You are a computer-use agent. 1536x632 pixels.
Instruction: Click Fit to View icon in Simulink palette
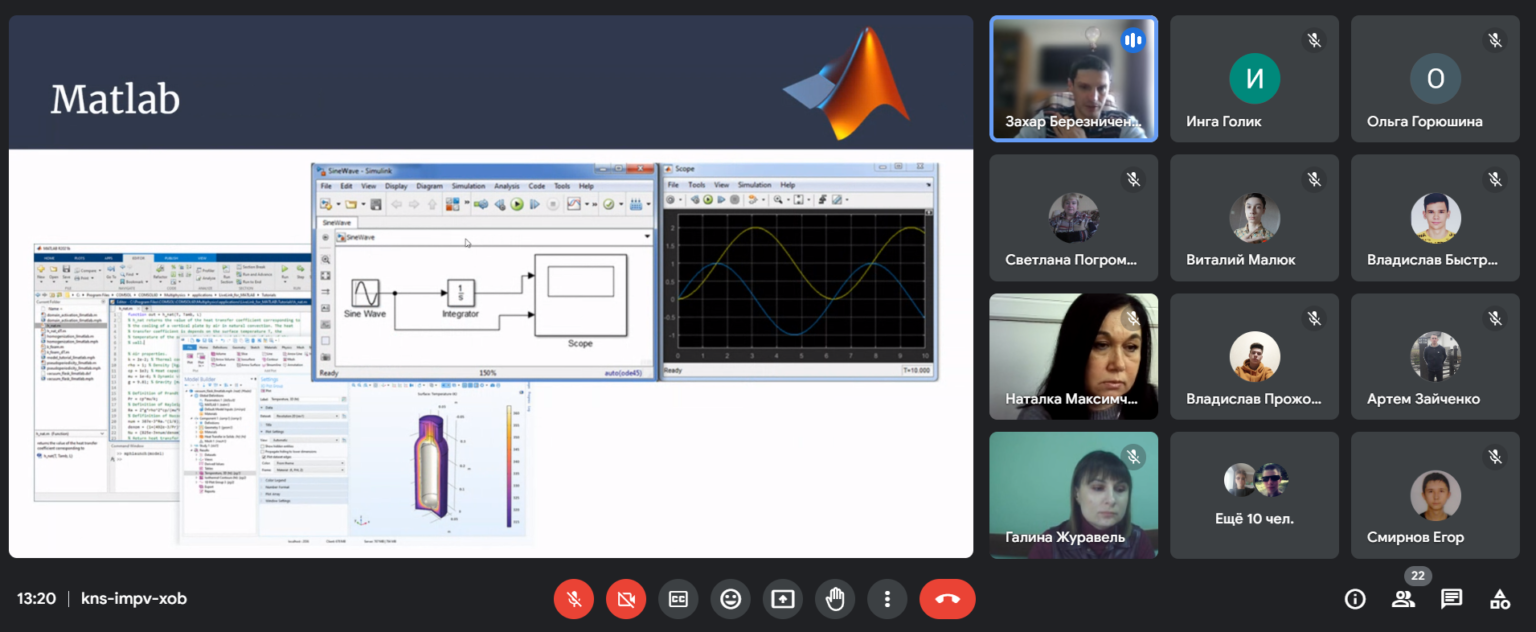[326, 275]
